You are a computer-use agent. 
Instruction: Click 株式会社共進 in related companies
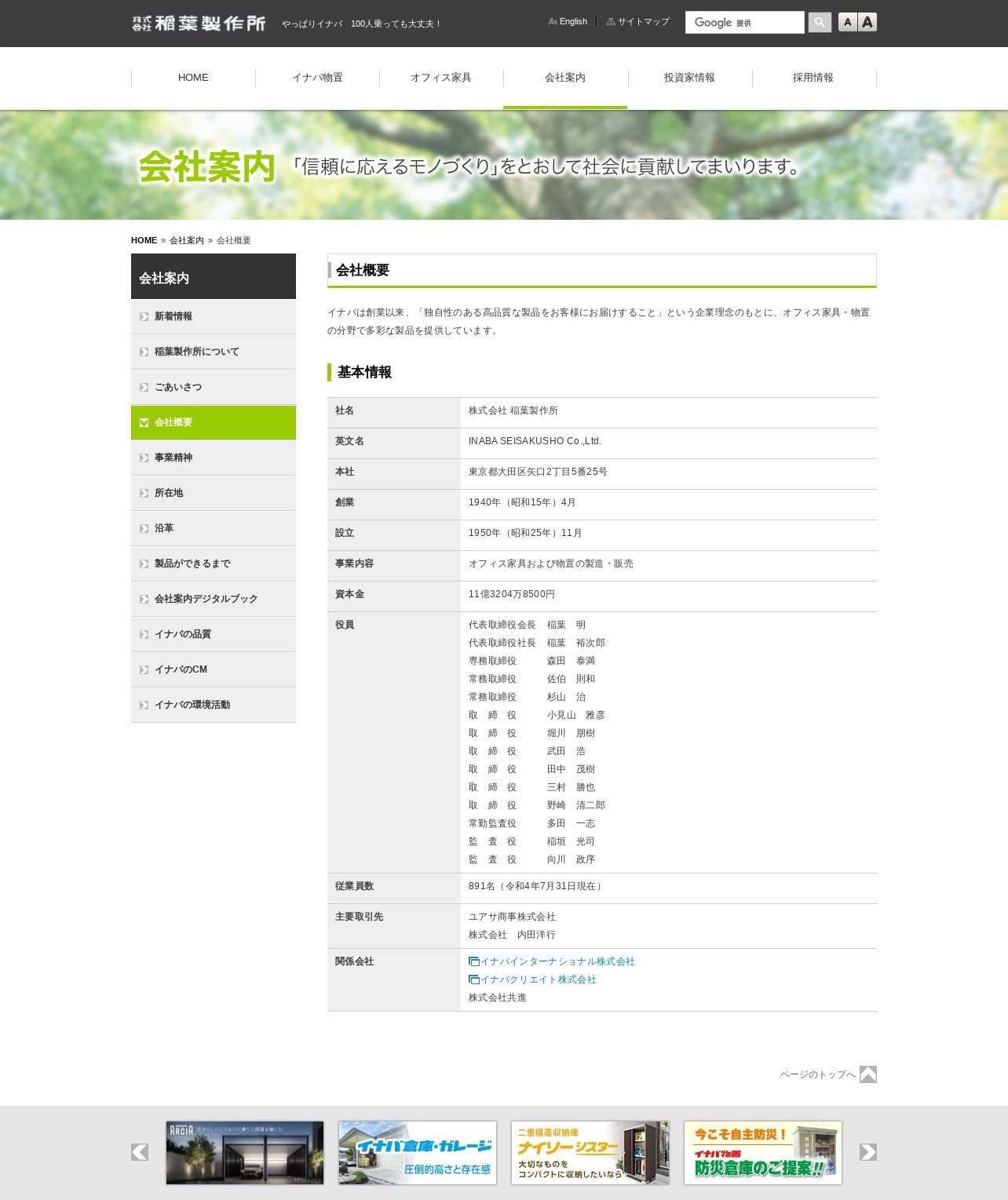click(498, 998)
